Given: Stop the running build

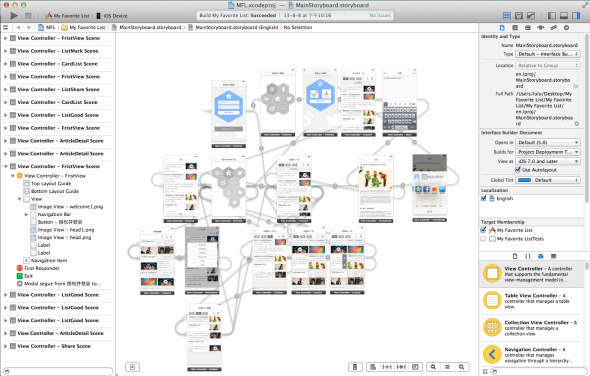Looking at the screenshot, I should click(28, 16).
